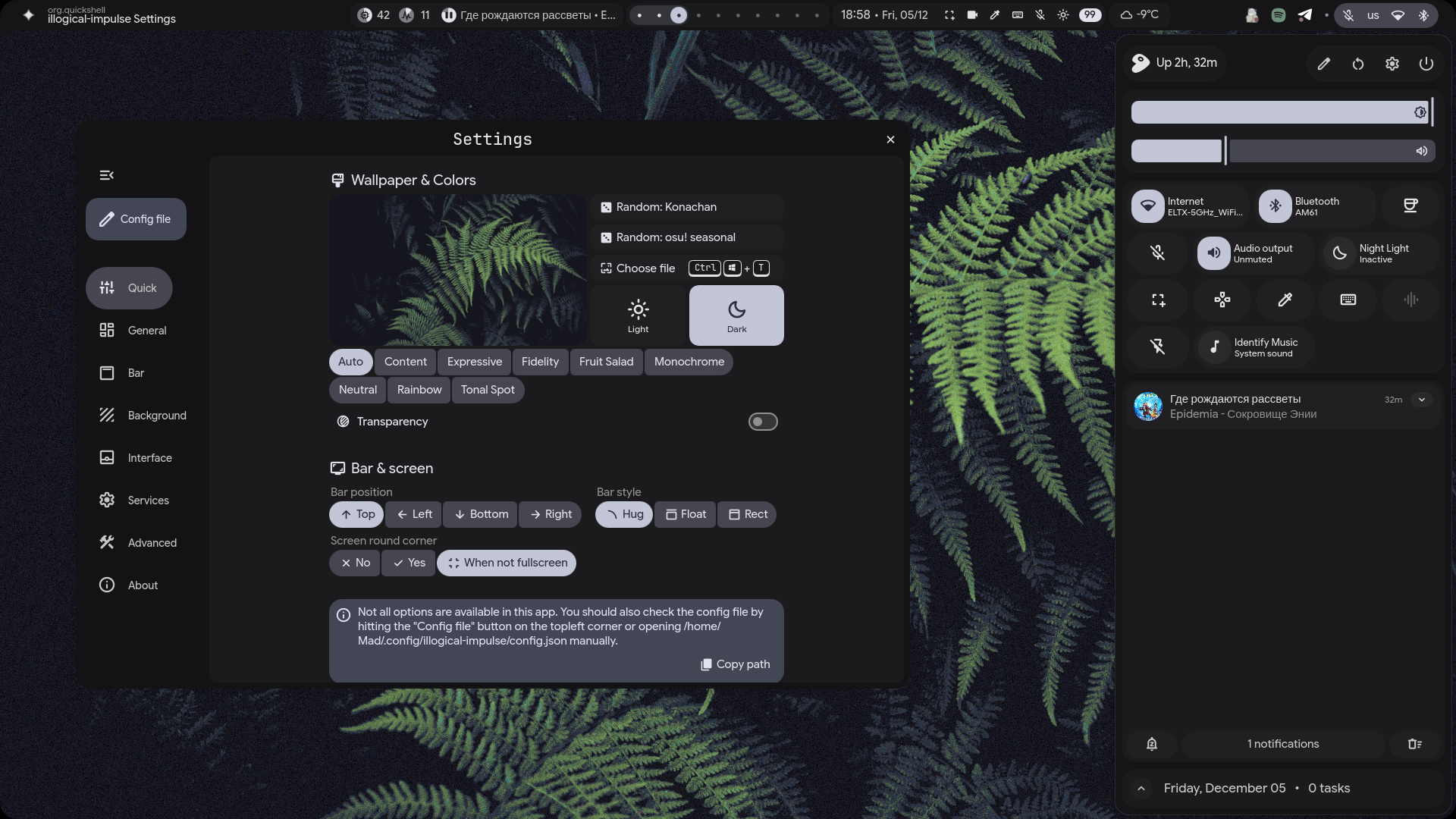The height and width of the screenshot is (819, 1456).
Task: Select the Dark theme mode
Action: [736, 315]
